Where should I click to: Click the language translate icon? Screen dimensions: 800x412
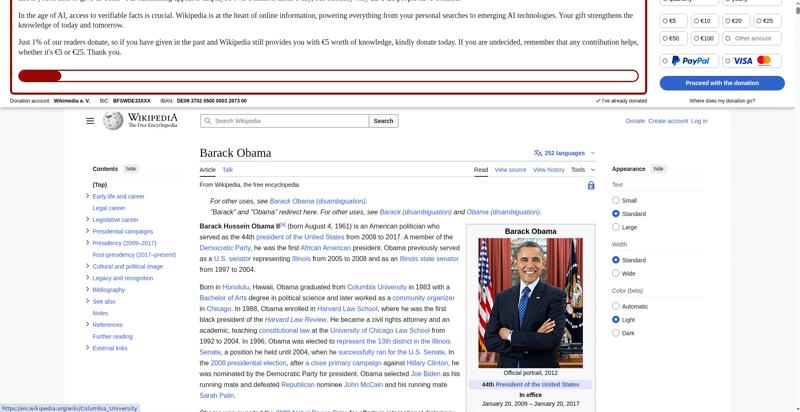(538, 153)
